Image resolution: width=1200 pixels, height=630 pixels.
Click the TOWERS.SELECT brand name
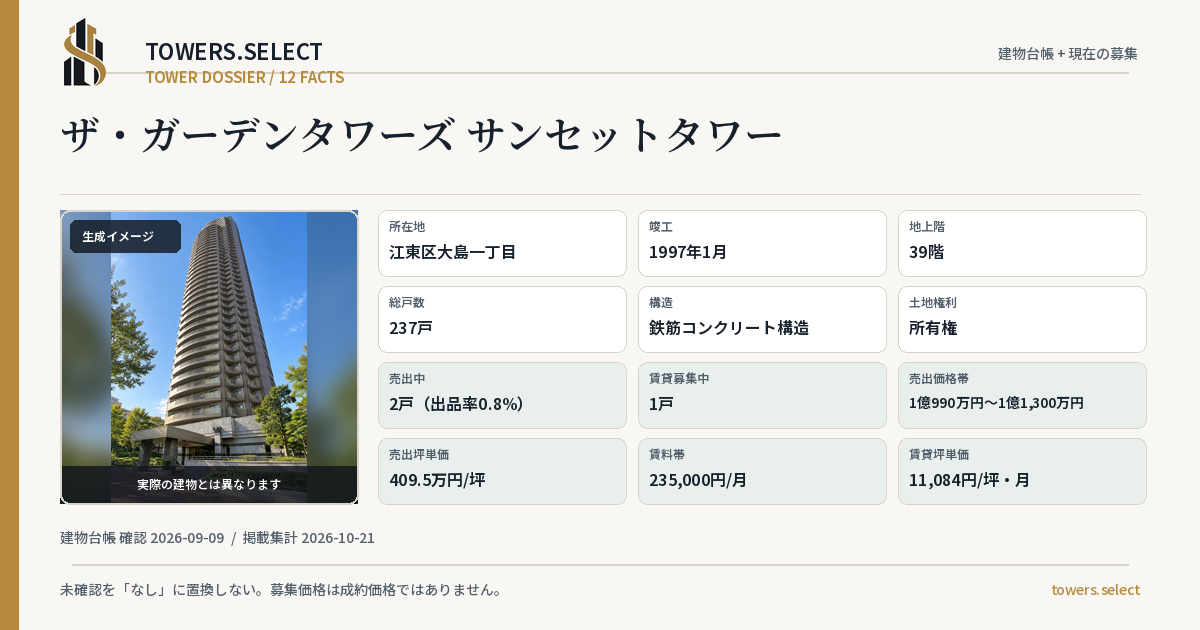(x=234, y=52)
